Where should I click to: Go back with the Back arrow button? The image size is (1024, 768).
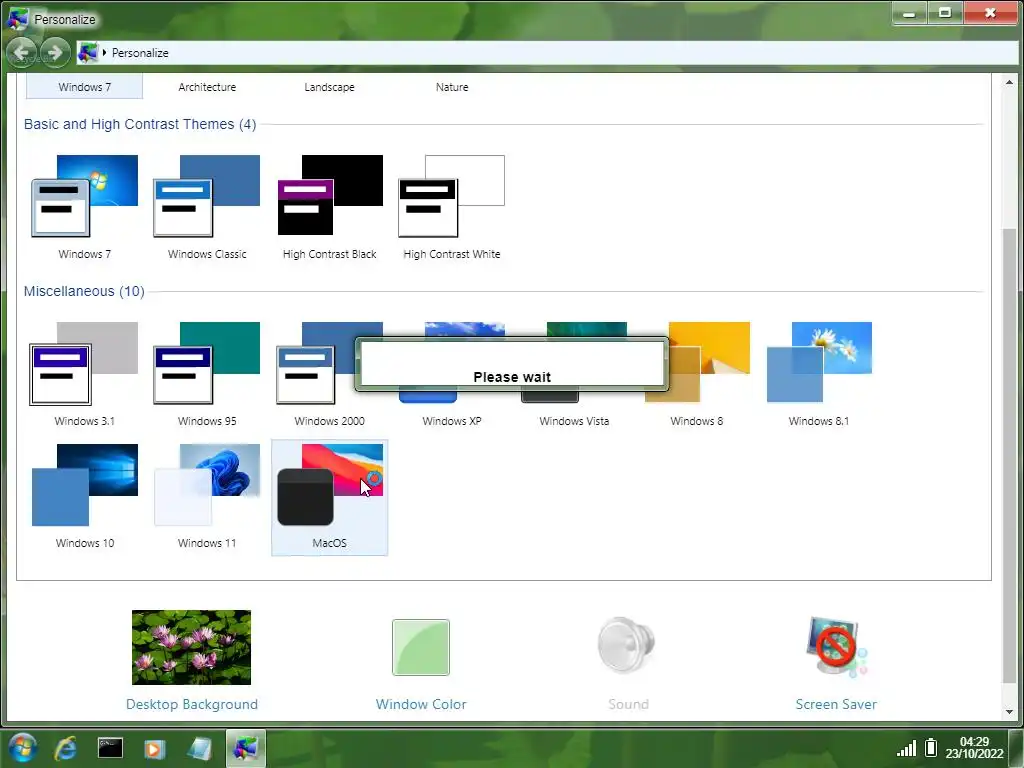(24, 52)
